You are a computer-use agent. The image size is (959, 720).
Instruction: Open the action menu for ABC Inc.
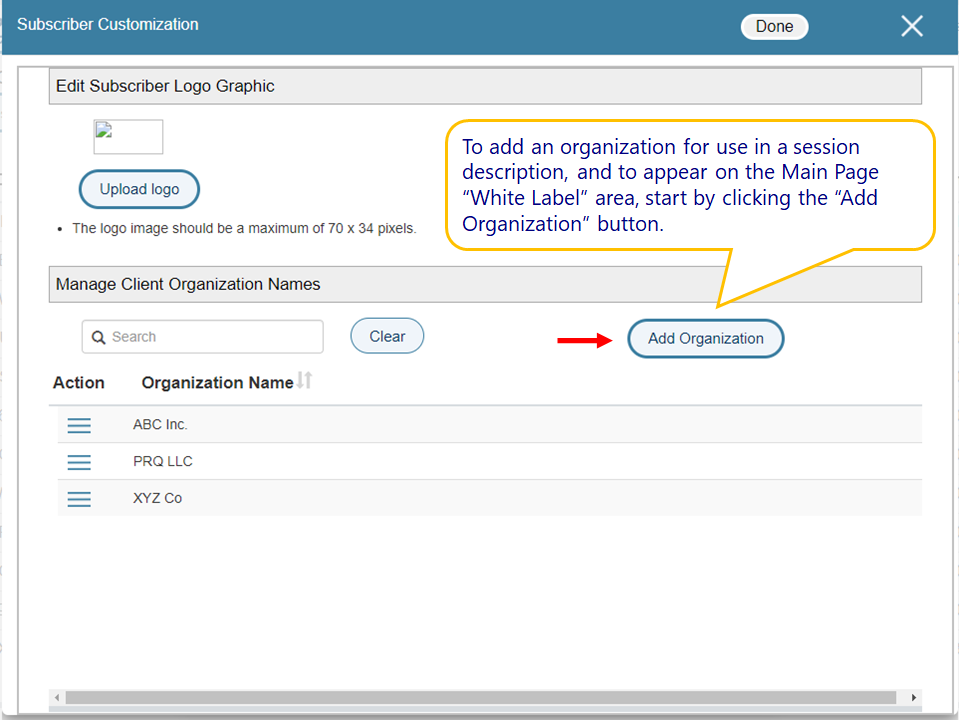[x=79, y=426]
